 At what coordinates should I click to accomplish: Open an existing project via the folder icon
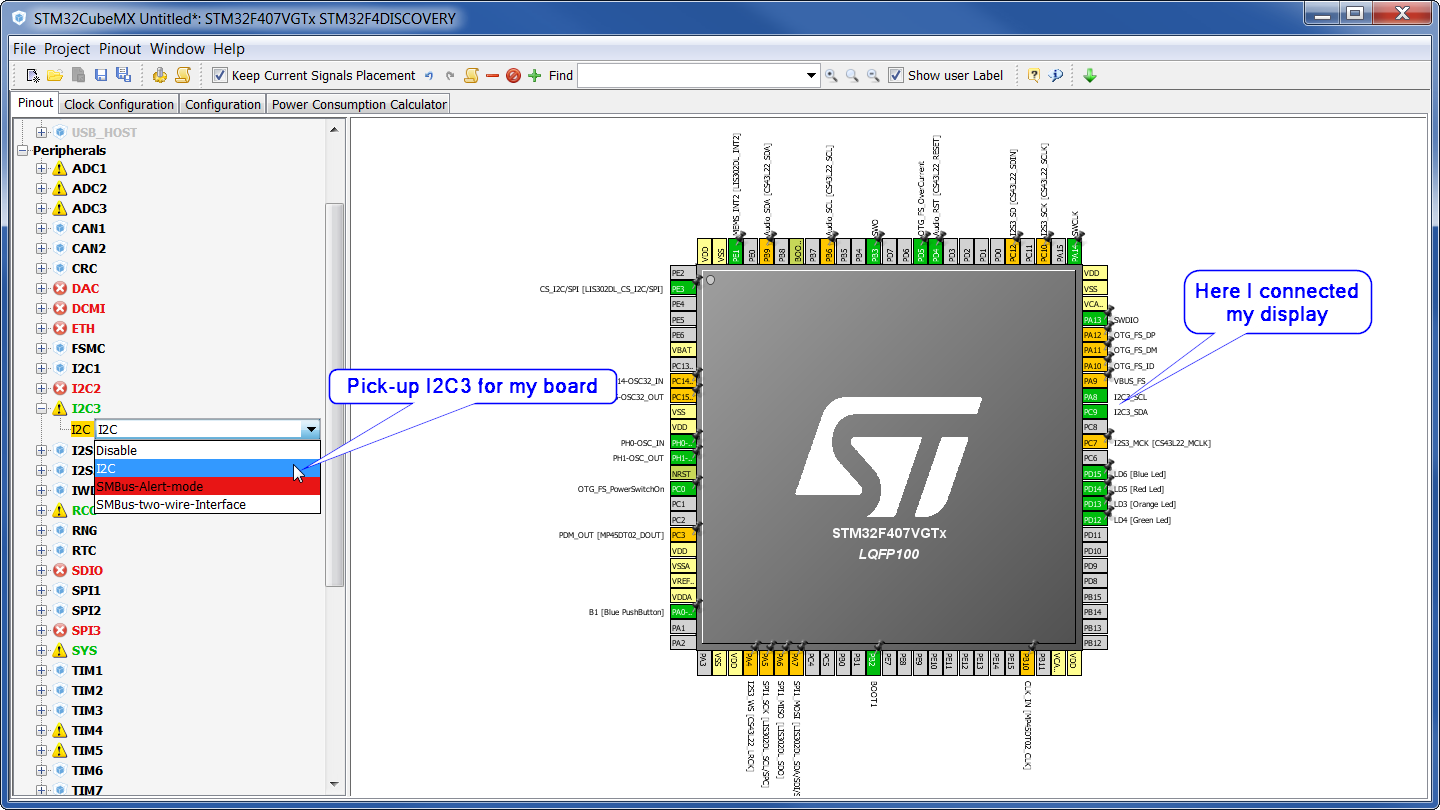click(56, 75)
